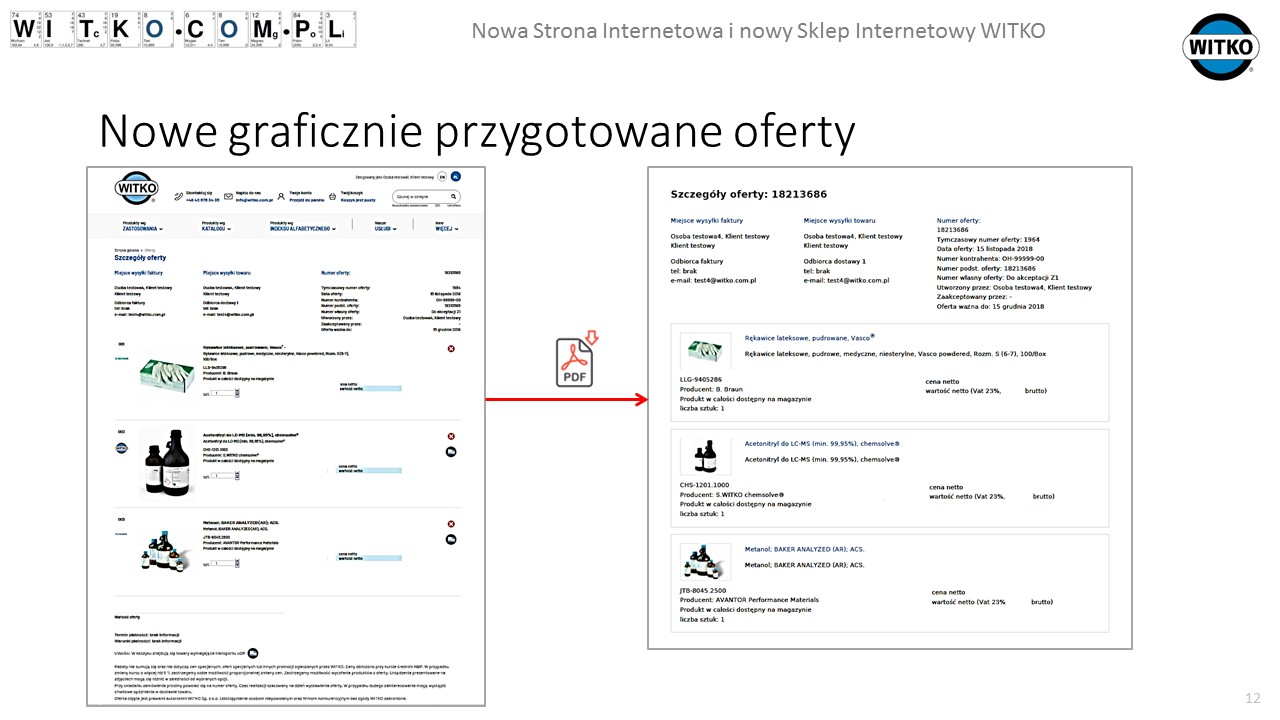
Task: Click product code 'JTB-8045.2500'
Action: pyautogui.click(x=703, y=591)
